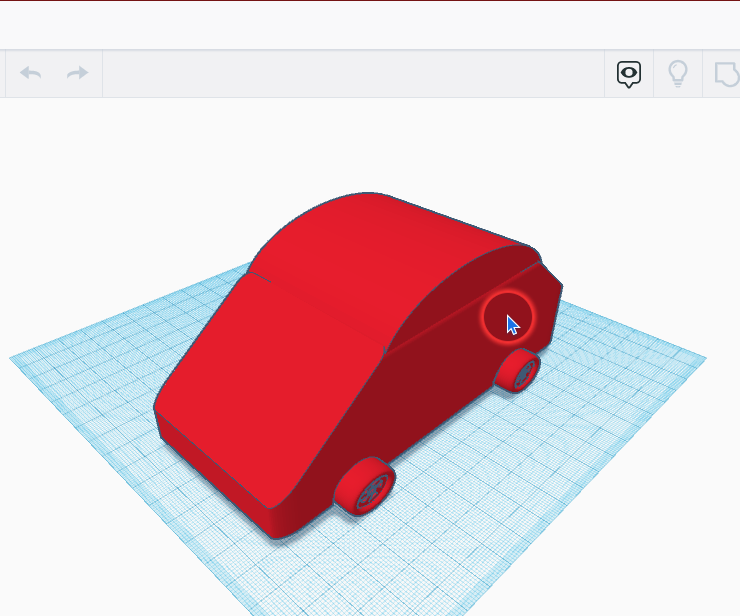Click the Undo arrow in the toolbar
Image resolution: width=740 pixels, height=616 pixels.
pyautogui.click(x=31, y=73)
